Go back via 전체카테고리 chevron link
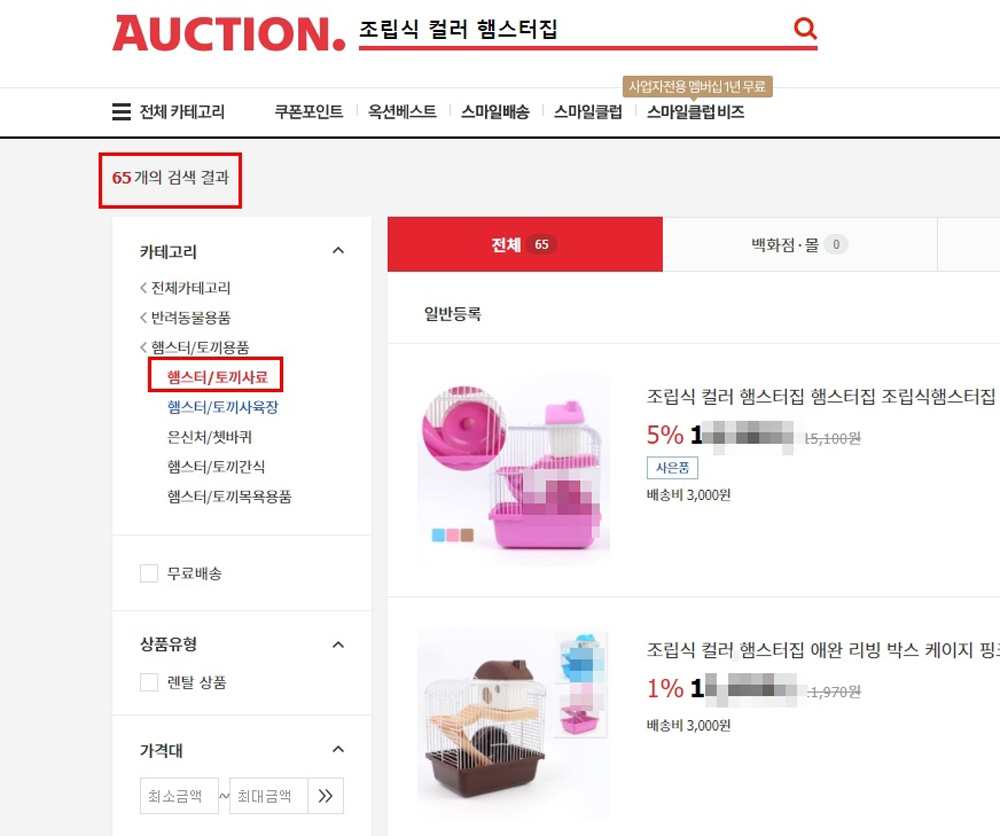This screenshot has height=836, width=1000. (185, 288)
